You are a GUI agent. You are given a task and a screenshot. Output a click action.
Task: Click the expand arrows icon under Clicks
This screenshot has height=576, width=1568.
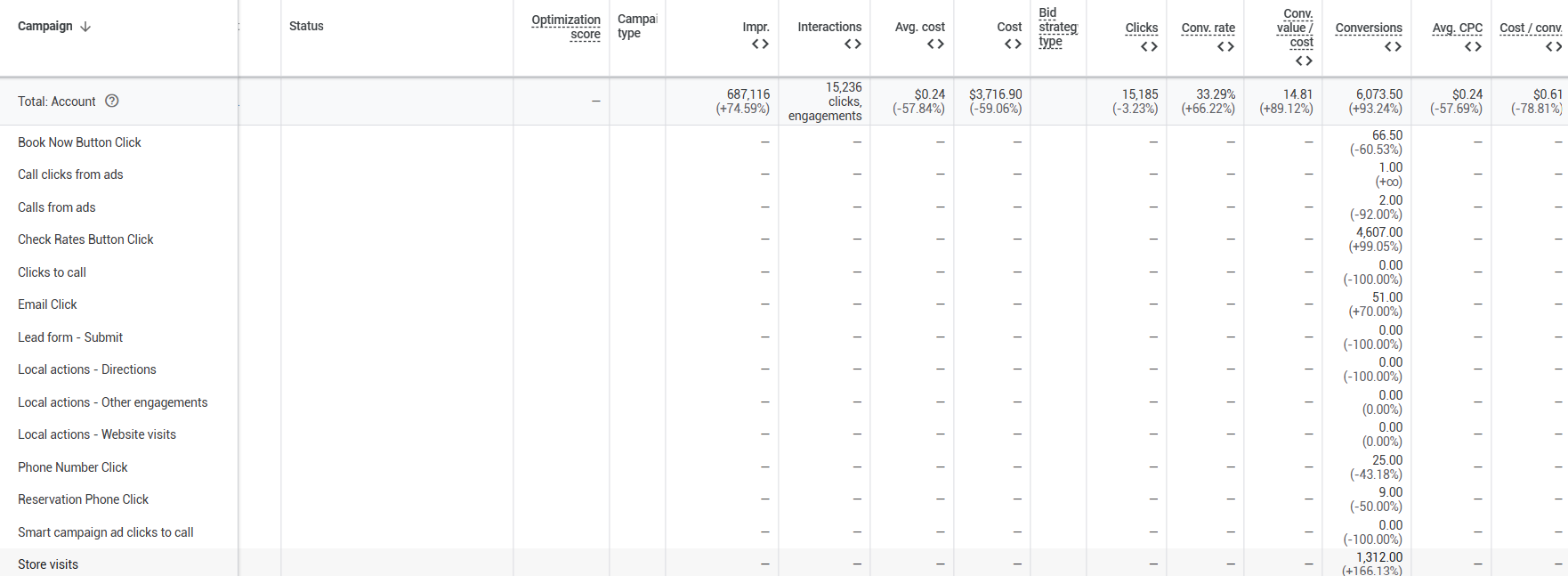[x=1149, y=46]
